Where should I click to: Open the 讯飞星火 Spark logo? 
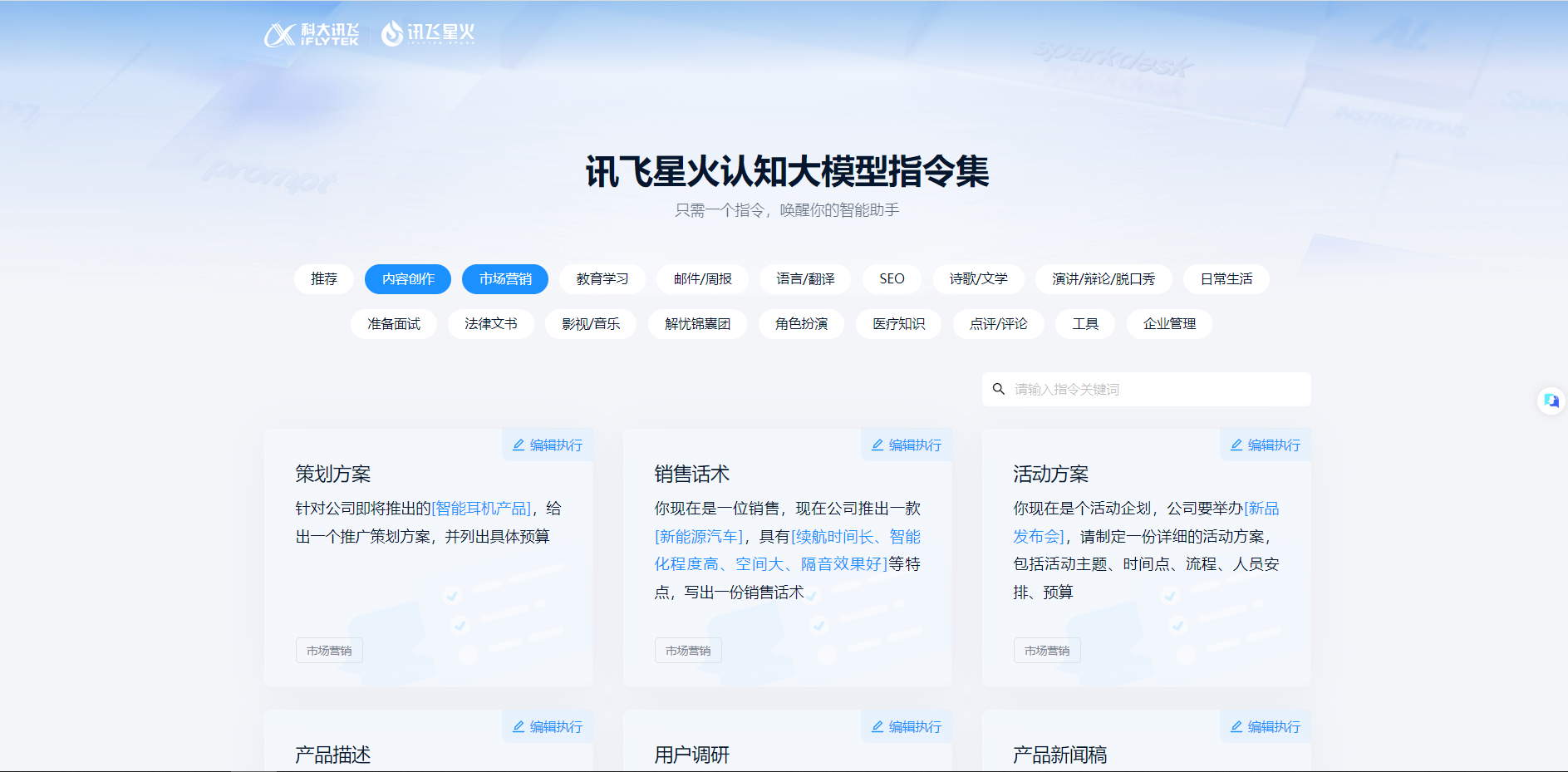click(x=428, y=33)
